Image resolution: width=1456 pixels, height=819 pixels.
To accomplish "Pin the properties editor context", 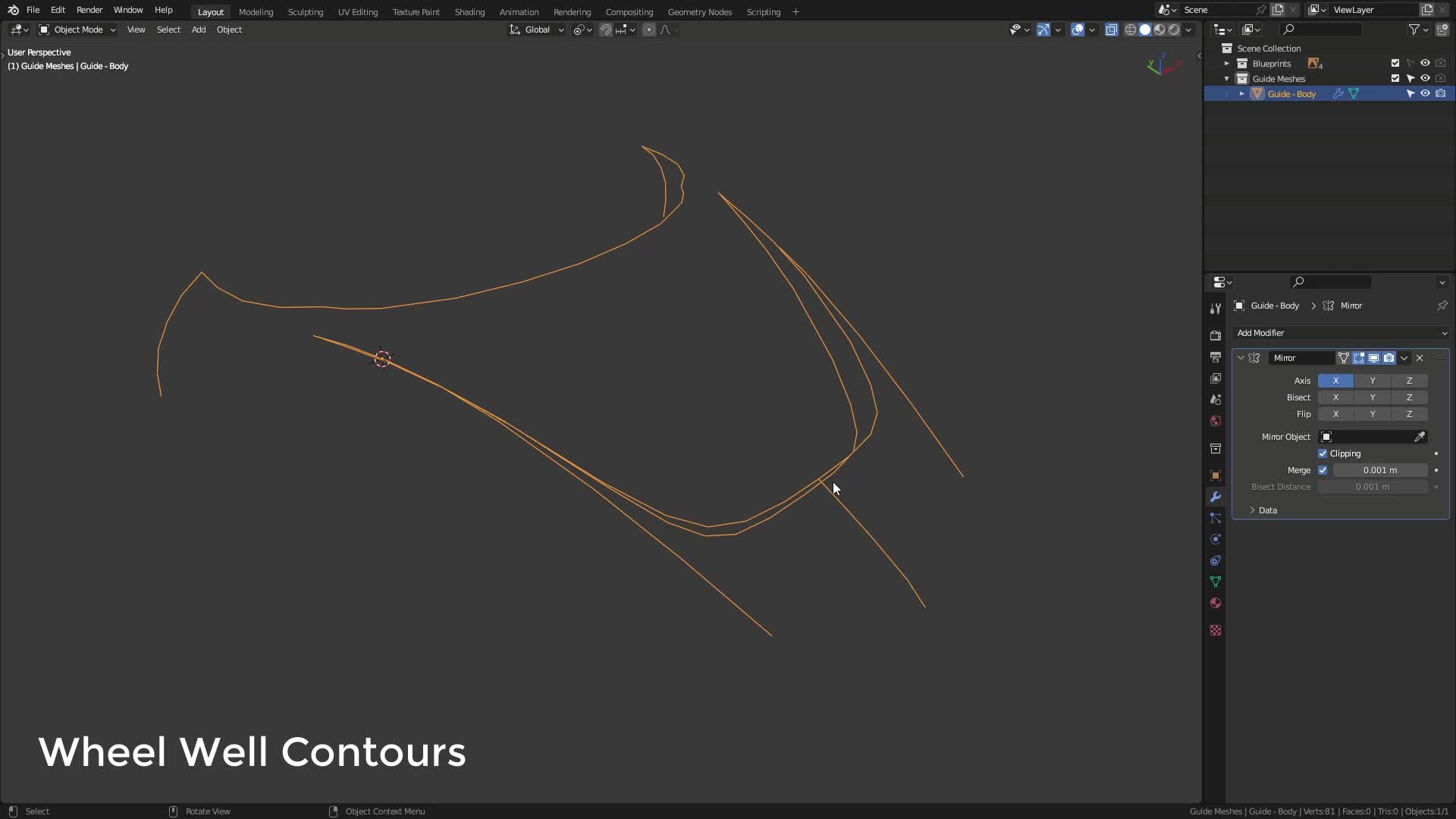I will pyautogui.click(x=1442, y=306).
